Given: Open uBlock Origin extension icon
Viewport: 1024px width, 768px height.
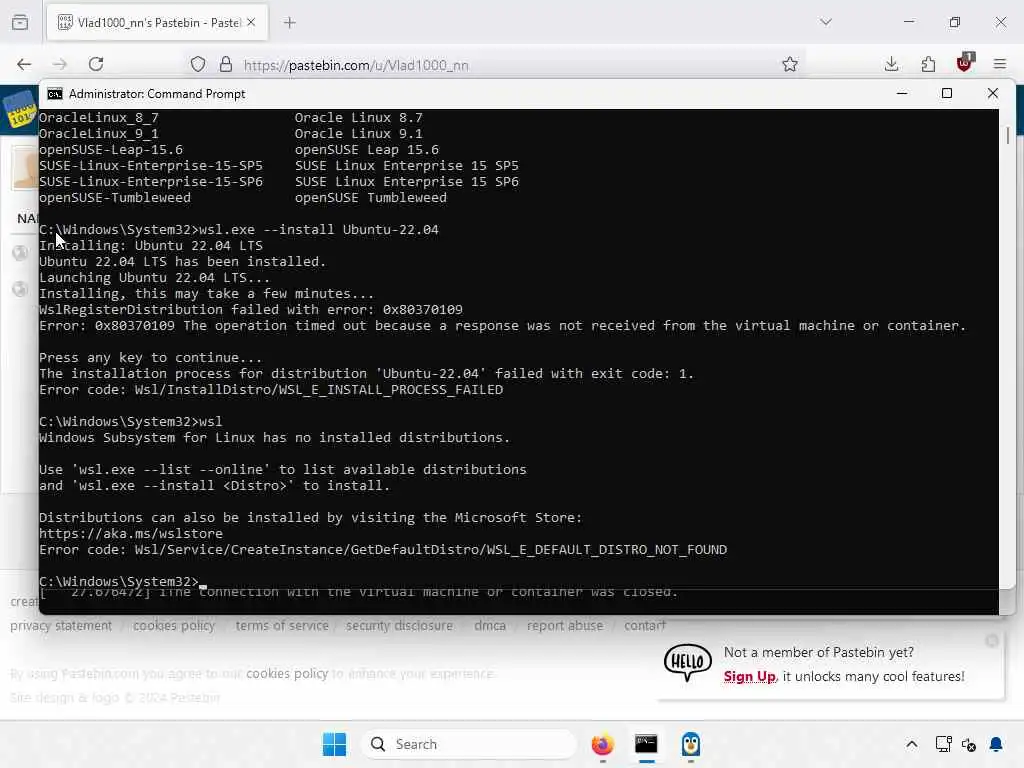Looking at the screenshot, I should pos(965,63).
